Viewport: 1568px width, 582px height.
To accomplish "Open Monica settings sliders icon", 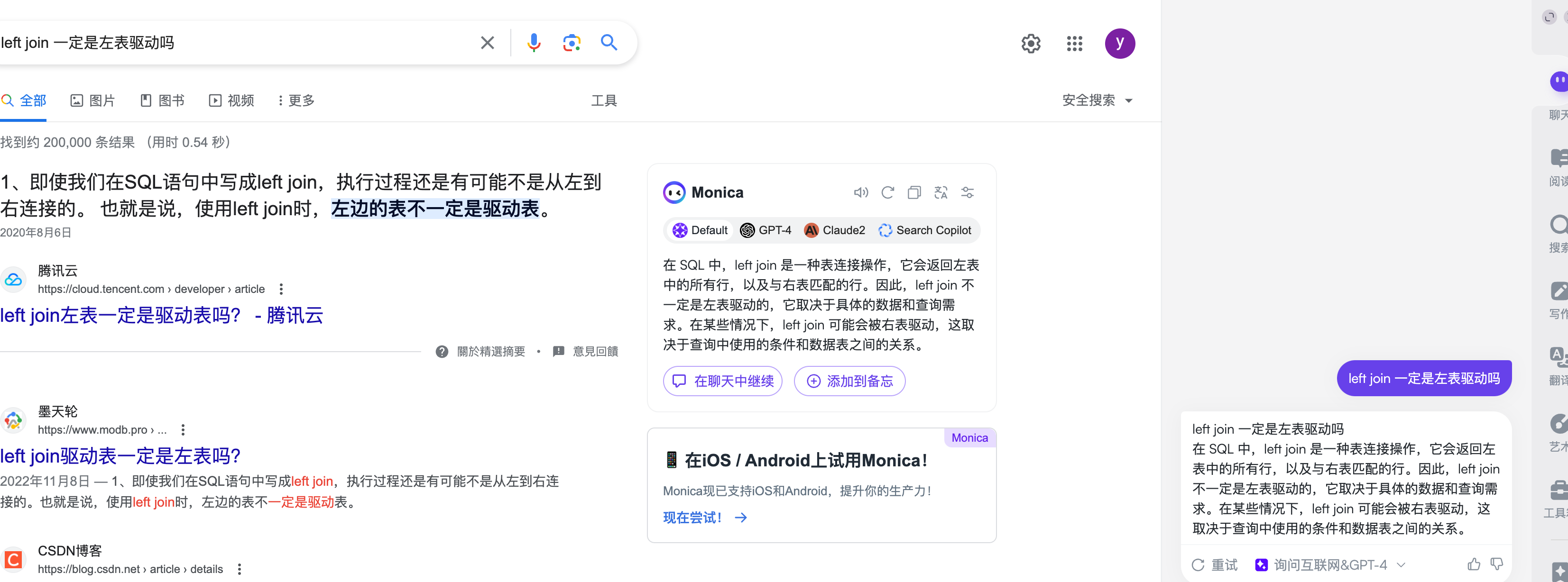I will pos(967,193).
